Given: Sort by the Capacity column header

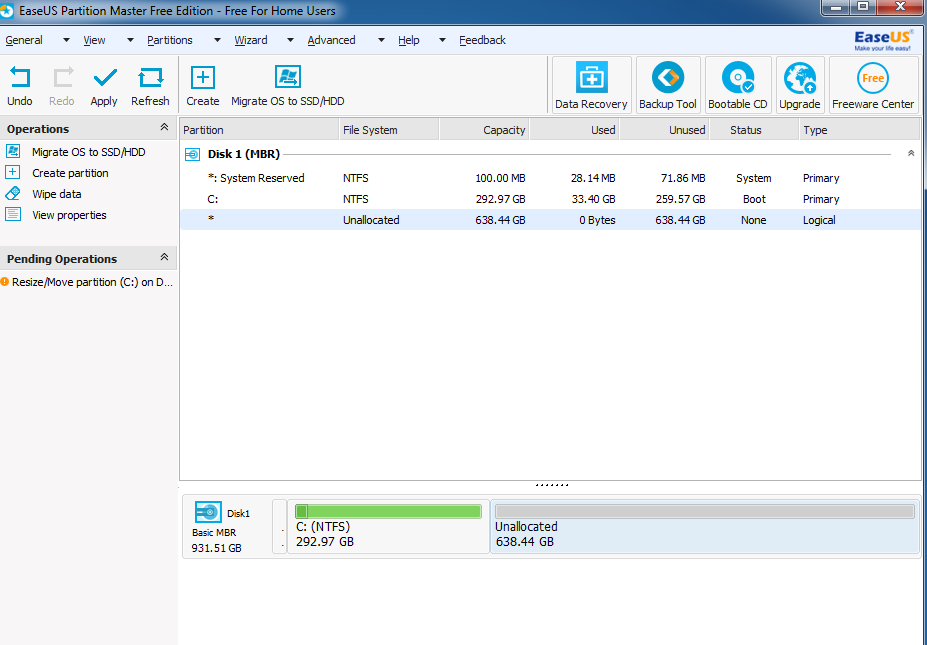Looking at the screenshot, I should [484, 129].
